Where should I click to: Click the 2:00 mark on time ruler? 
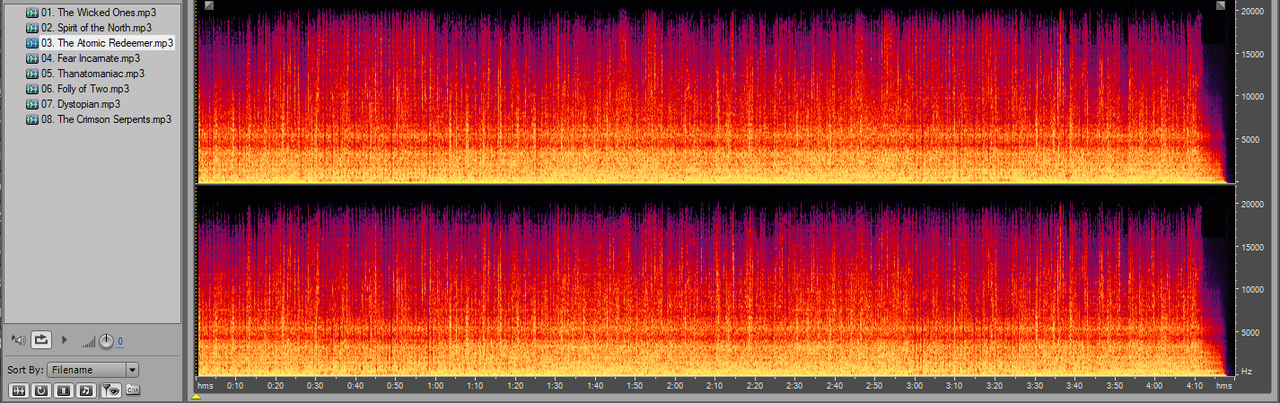(x=675, y=385)
